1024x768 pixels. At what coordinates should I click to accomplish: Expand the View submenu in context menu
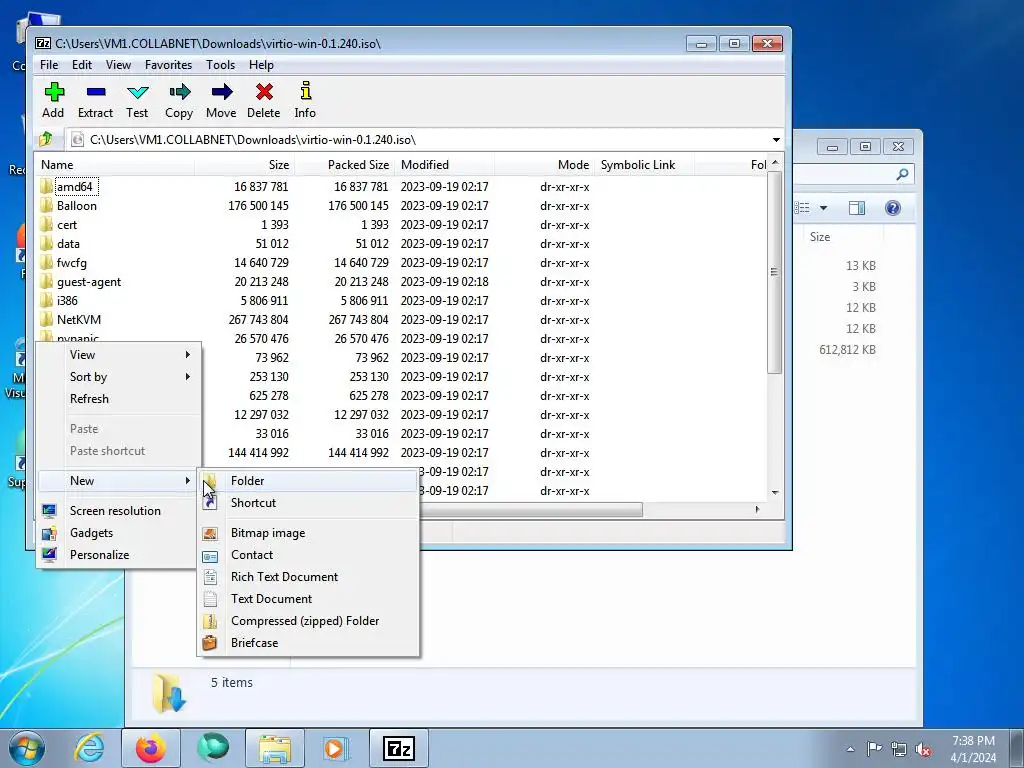pyautogui.click(x=119, y=355)
